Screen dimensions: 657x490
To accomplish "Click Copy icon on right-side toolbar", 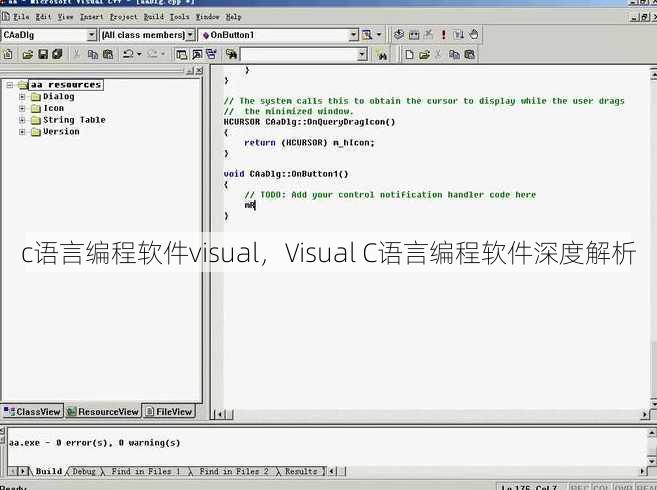I will point(454,54).
